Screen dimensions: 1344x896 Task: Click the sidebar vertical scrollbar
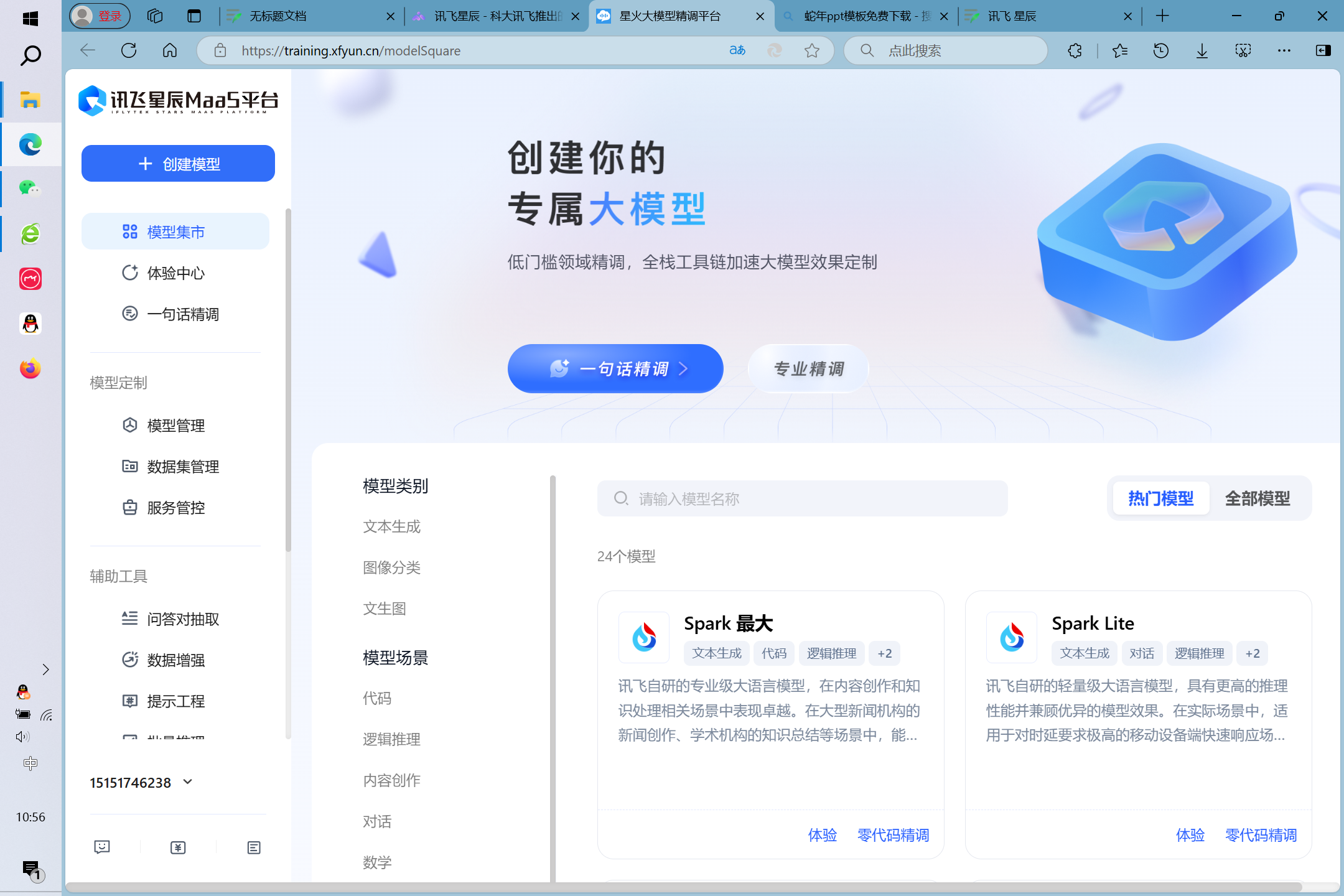tap(288, 380)
